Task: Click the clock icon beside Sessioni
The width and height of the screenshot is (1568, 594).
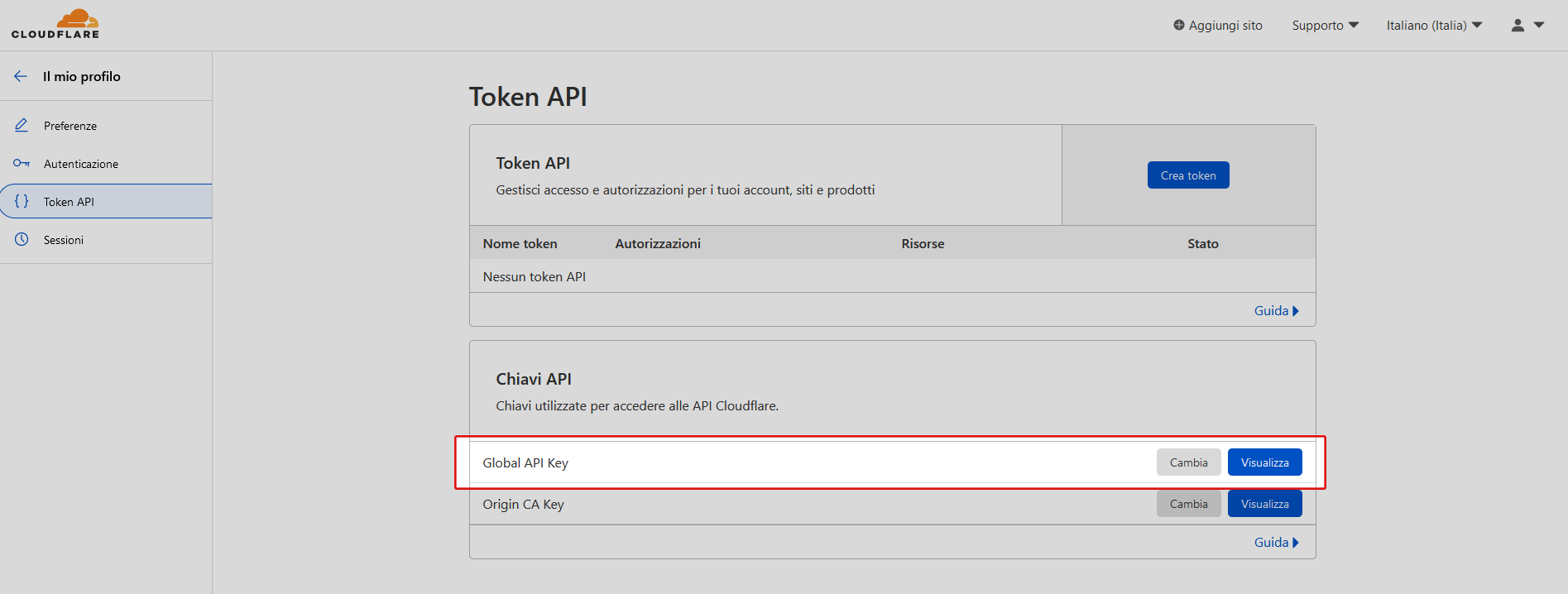Action: (x=22, y=239)
